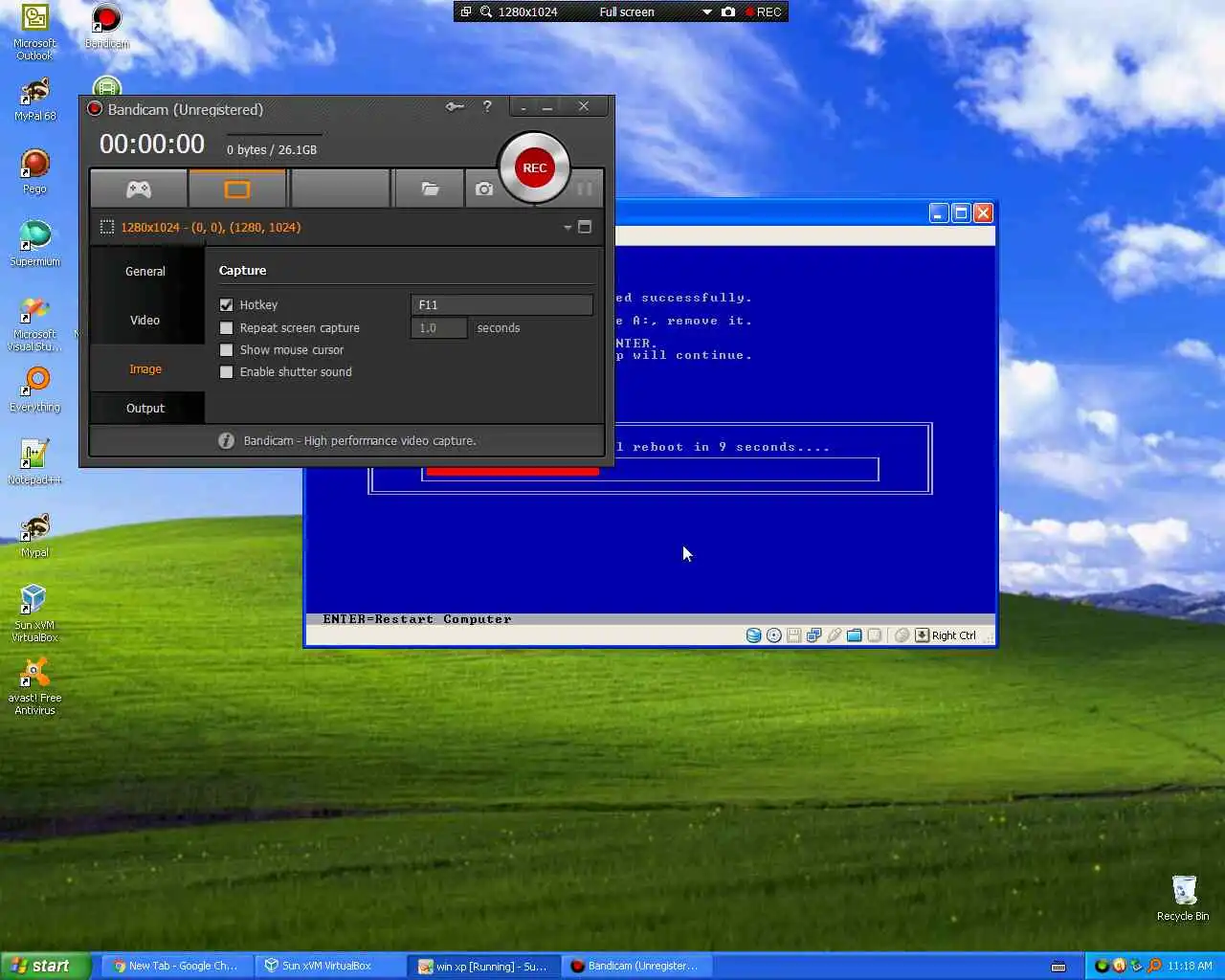This screenshot has width=1225, height=980.
Task: Select the game recording mode gamepad icon
Action: [x=139, y=189]
